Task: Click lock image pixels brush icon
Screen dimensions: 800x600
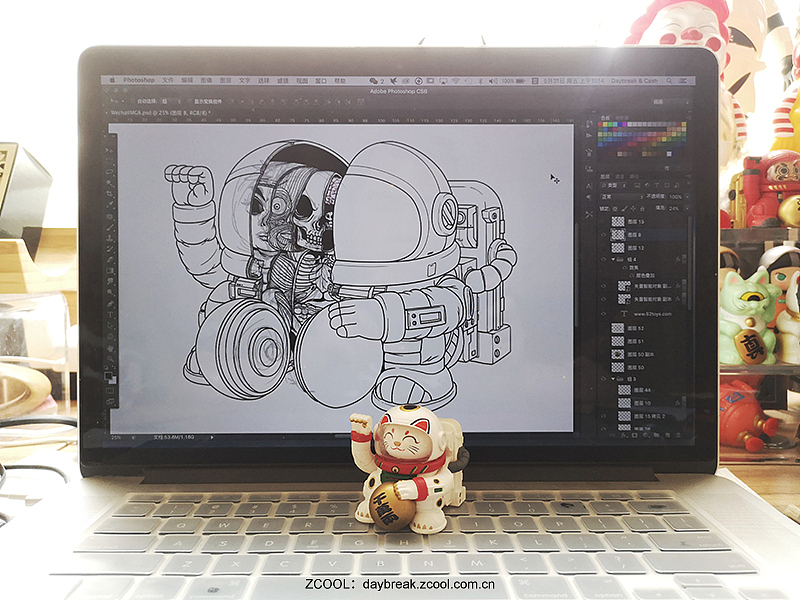Action: point(624,208)
